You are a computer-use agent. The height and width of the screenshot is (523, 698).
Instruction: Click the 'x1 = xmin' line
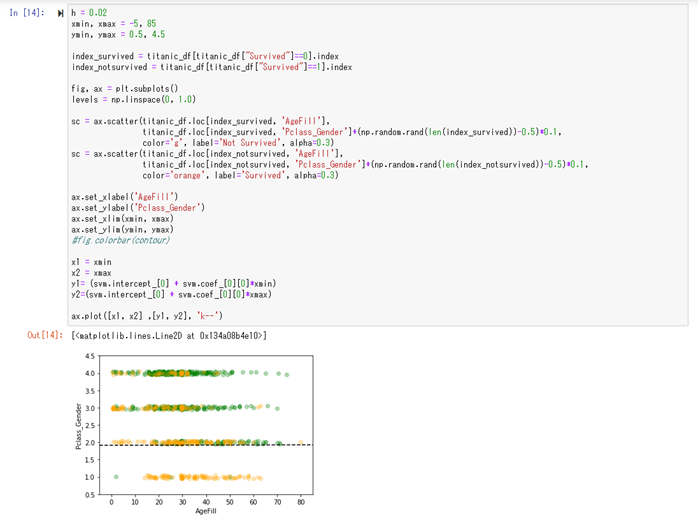[x=91, y=262]
